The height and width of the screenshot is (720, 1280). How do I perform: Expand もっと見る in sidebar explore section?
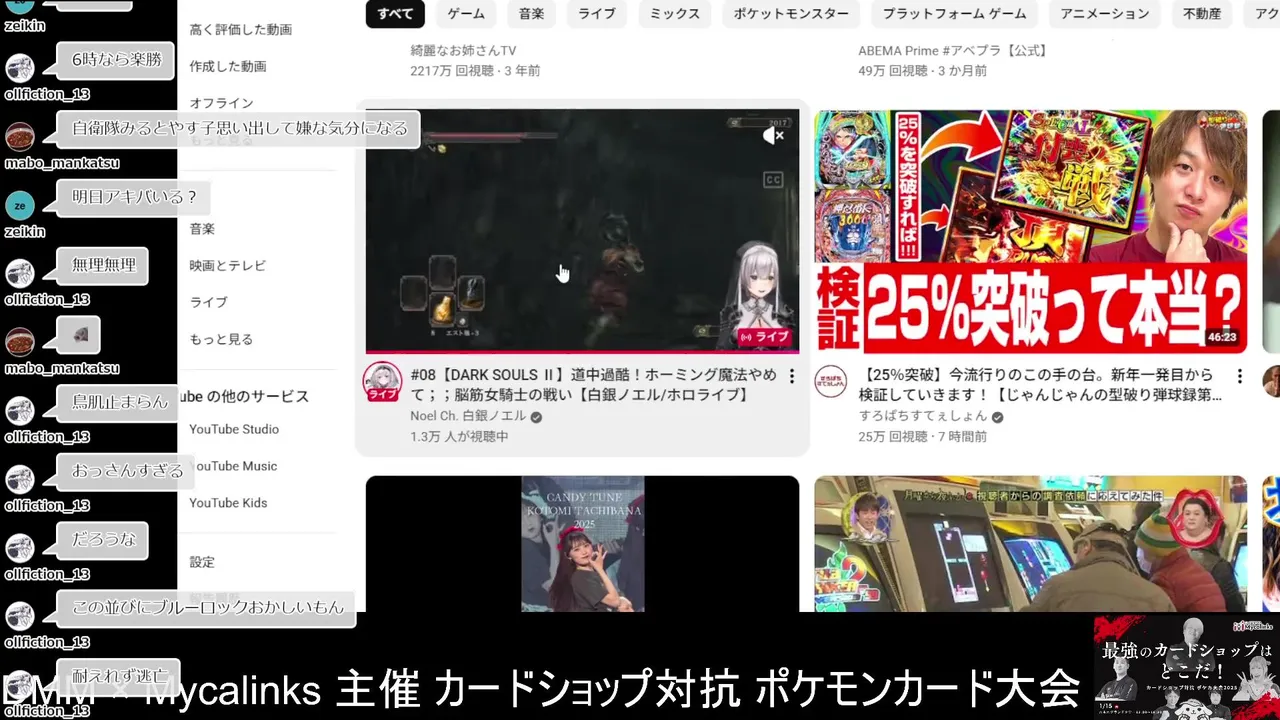pyautogui.click(x=221, y=339)
